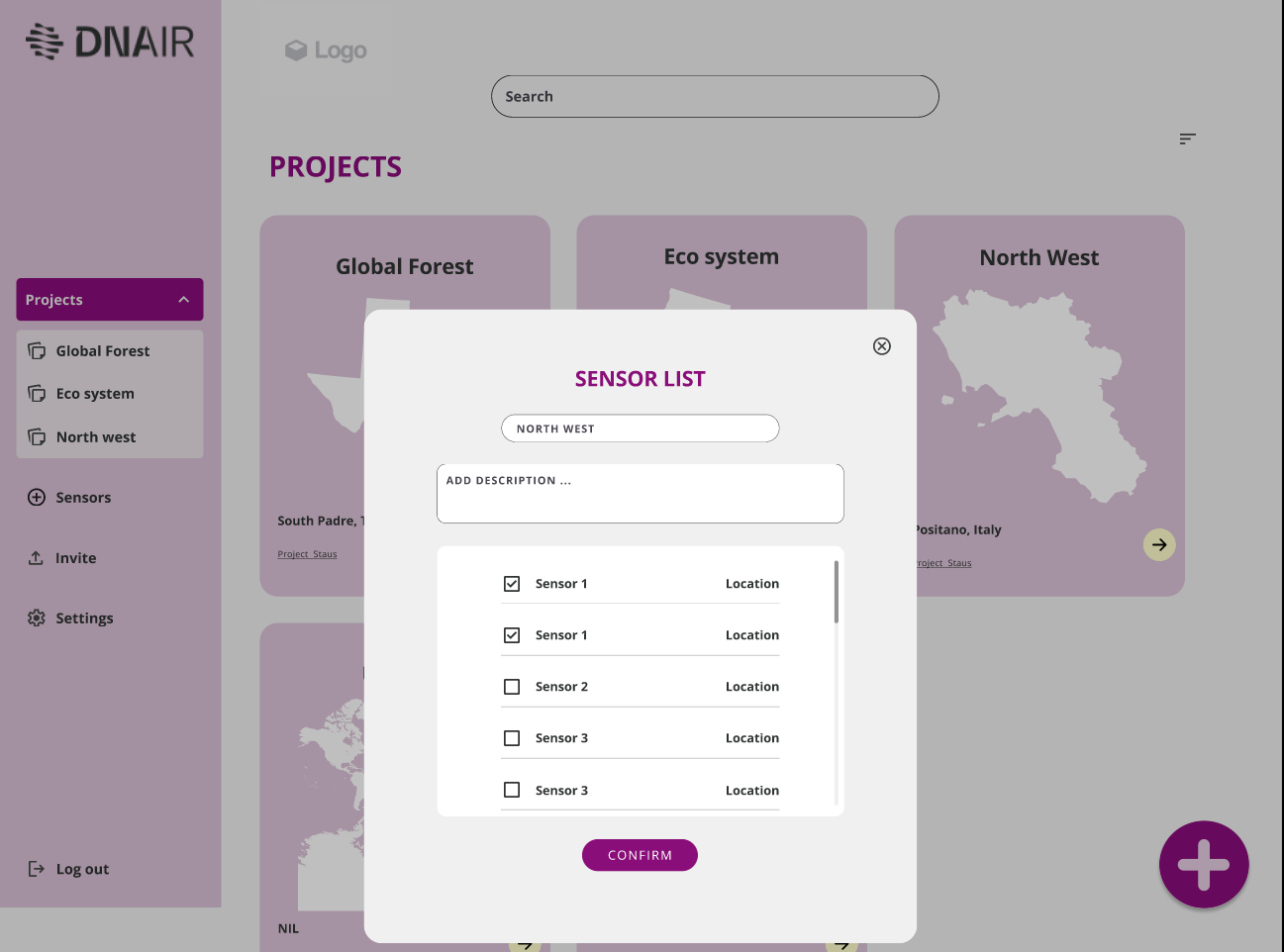1284x952 pixels.
Task: Open Sensors via the plus-circle sidebar icon
Action: (x=37, y=498)
